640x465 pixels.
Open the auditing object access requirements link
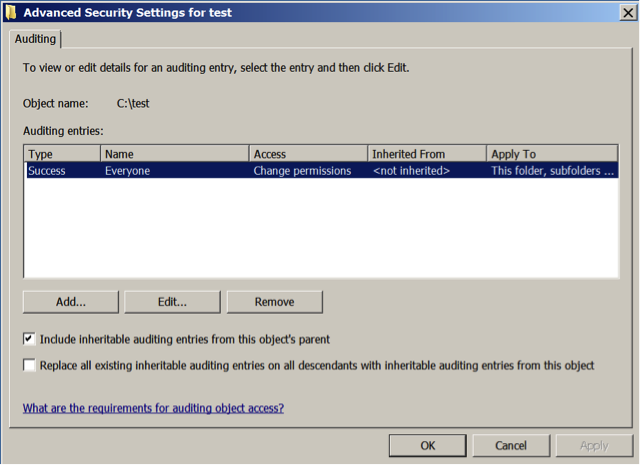[153, 408]
